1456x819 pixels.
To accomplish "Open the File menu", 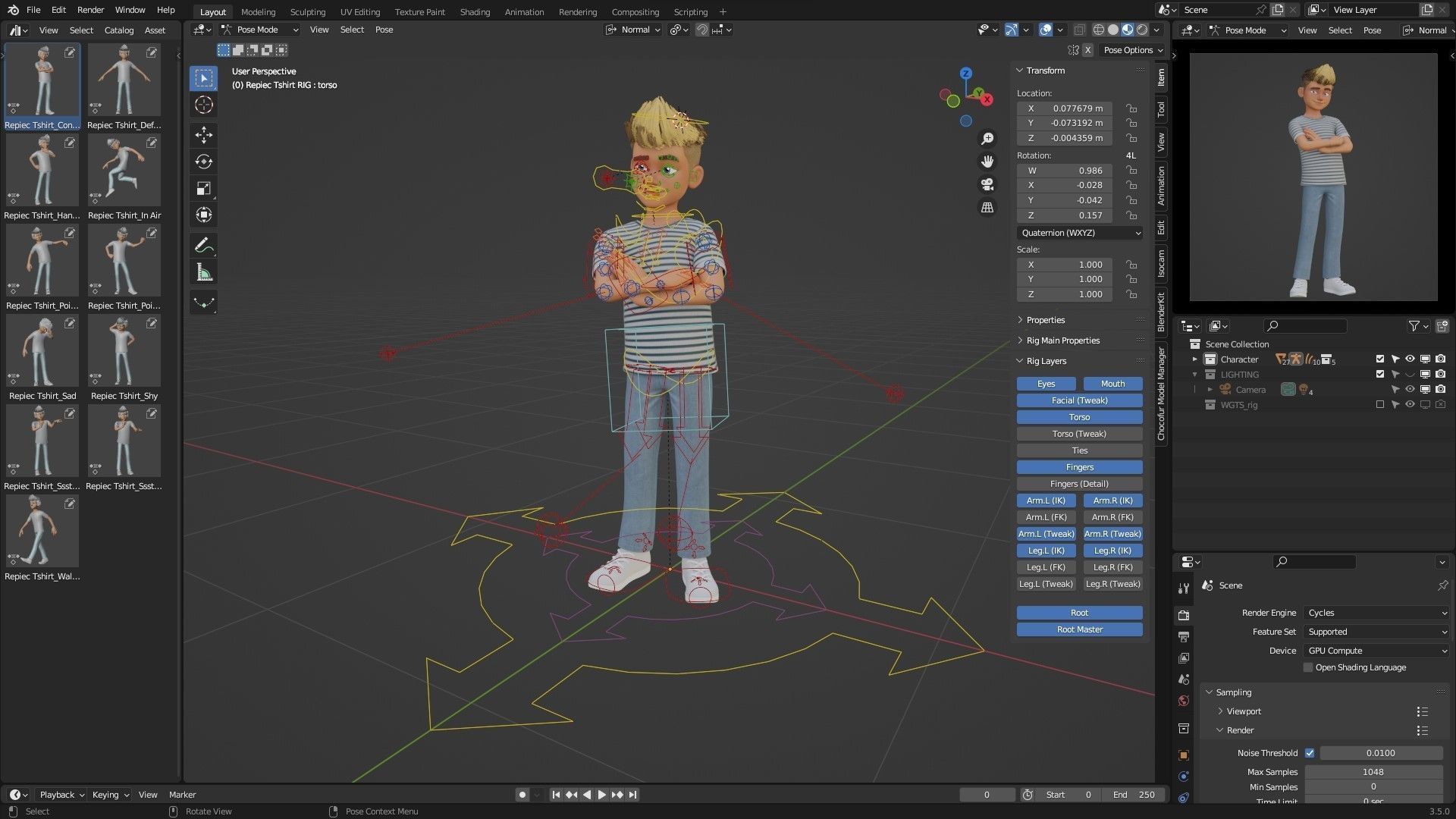I will tap(33, 10).
